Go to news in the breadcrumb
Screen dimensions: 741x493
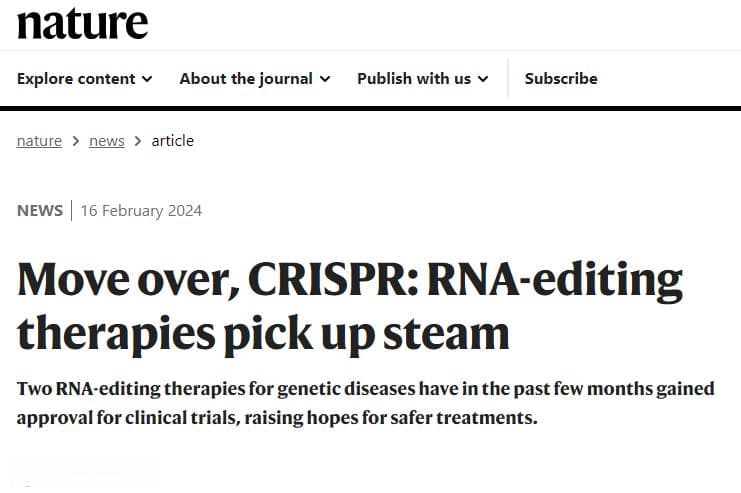click(x=107, y=141)
